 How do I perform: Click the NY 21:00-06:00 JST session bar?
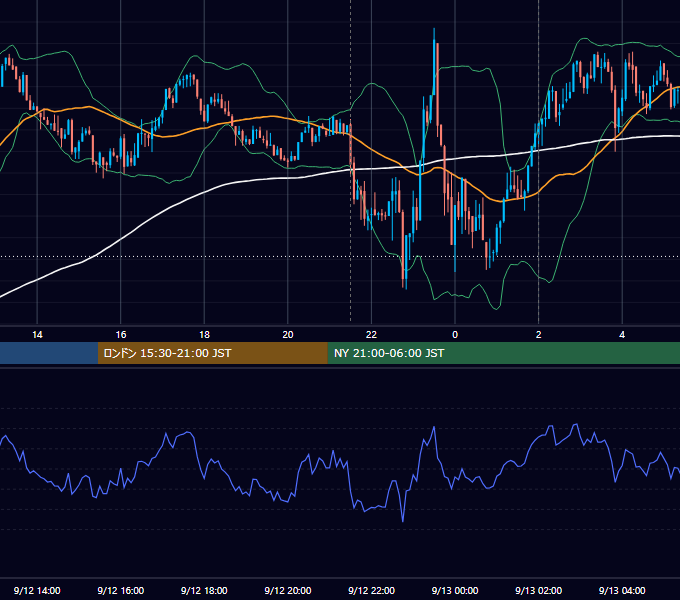(x=503, y=353)
